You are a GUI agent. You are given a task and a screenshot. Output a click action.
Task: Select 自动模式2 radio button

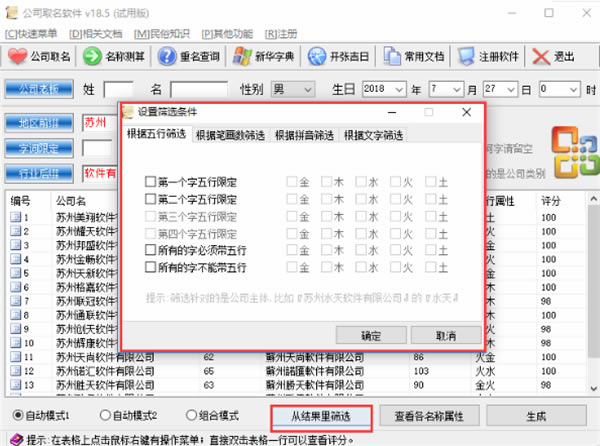(105, 415)
